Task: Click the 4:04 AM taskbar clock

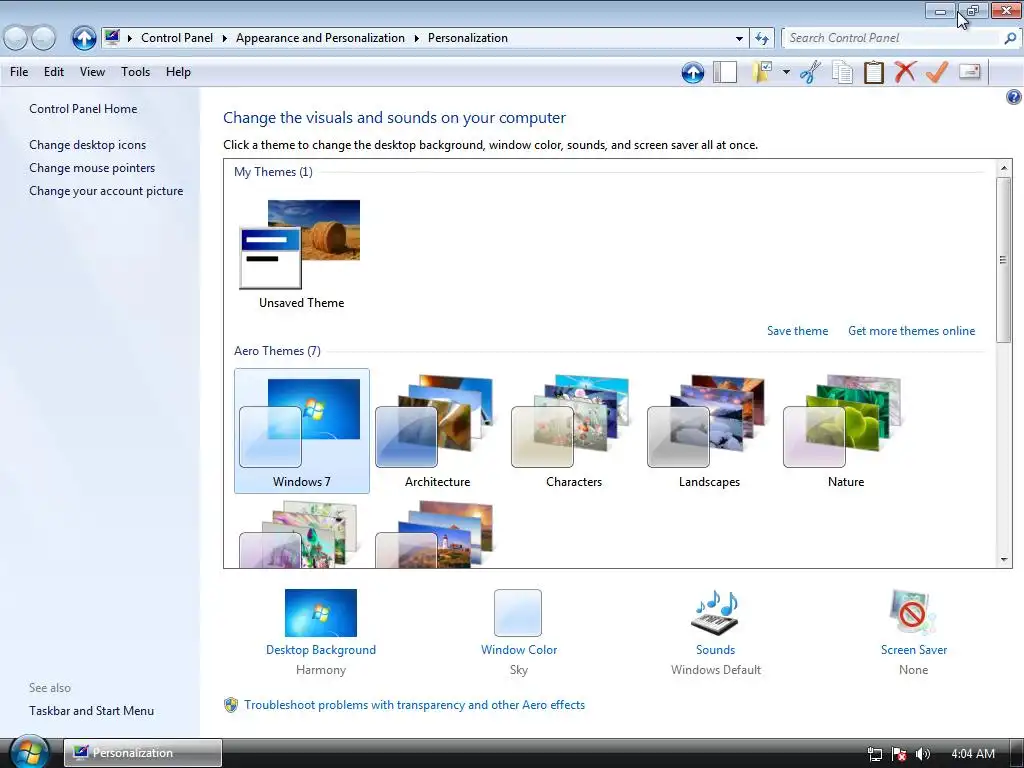Action: coord(972,754)
